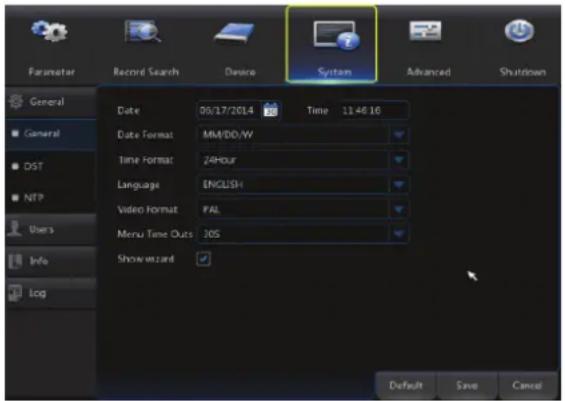Select the General sub-item in sidebar

(50, 134)
